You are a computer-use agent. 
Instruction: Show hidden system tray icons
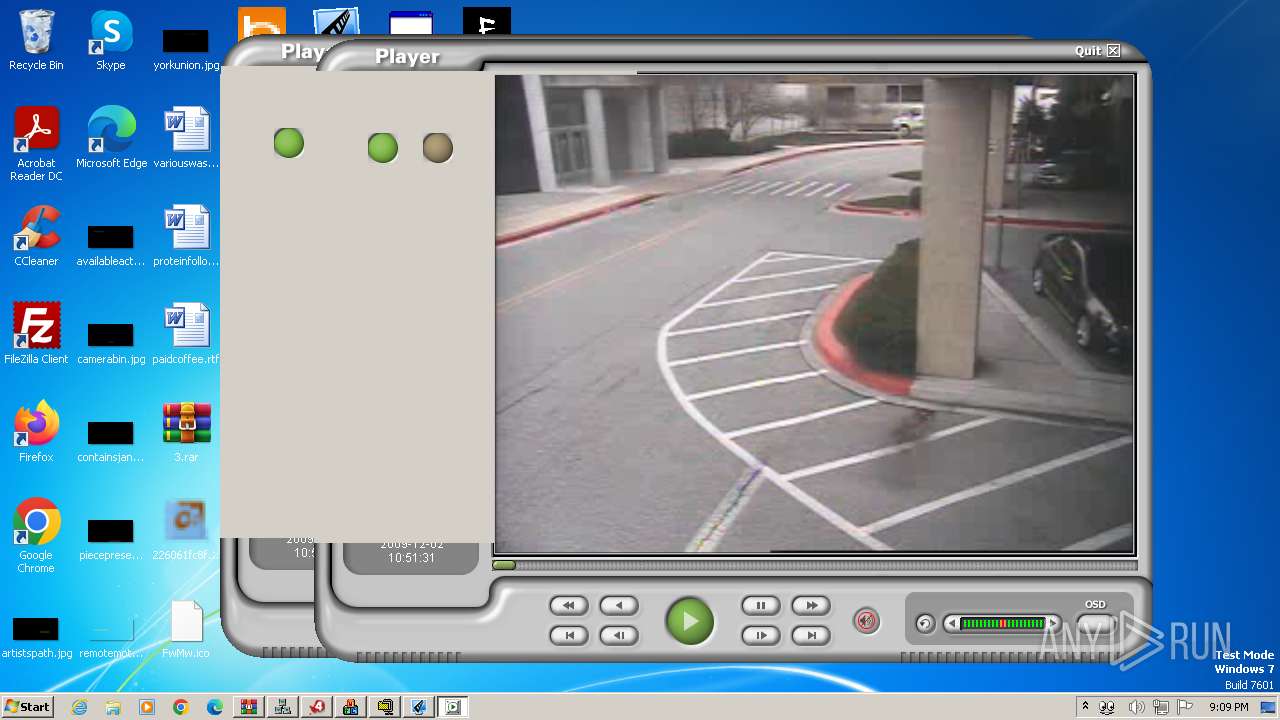pyautogui.click(x=1085, y=707)
